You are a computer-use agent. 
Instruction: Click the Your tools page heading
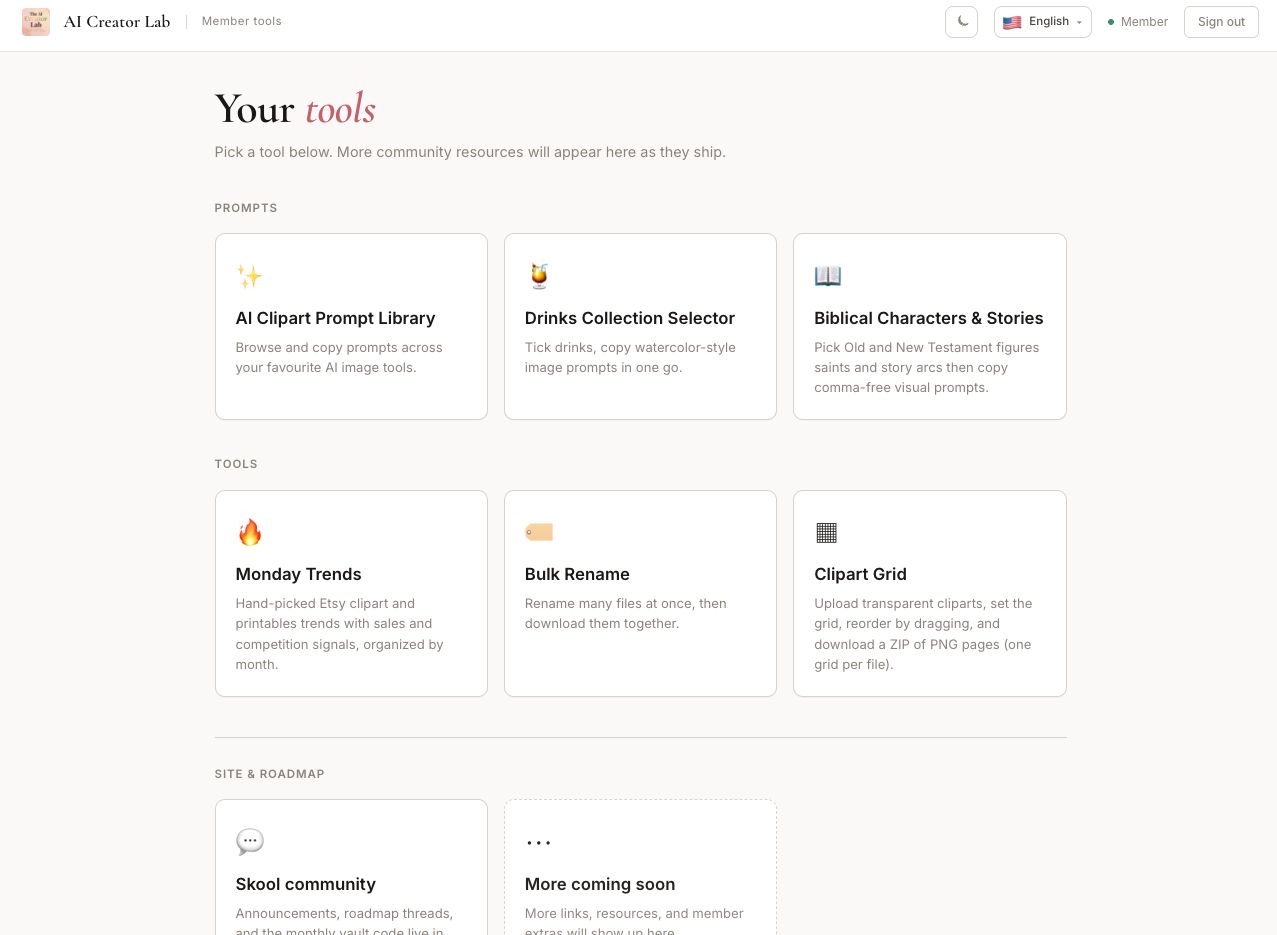click(295, 109)
